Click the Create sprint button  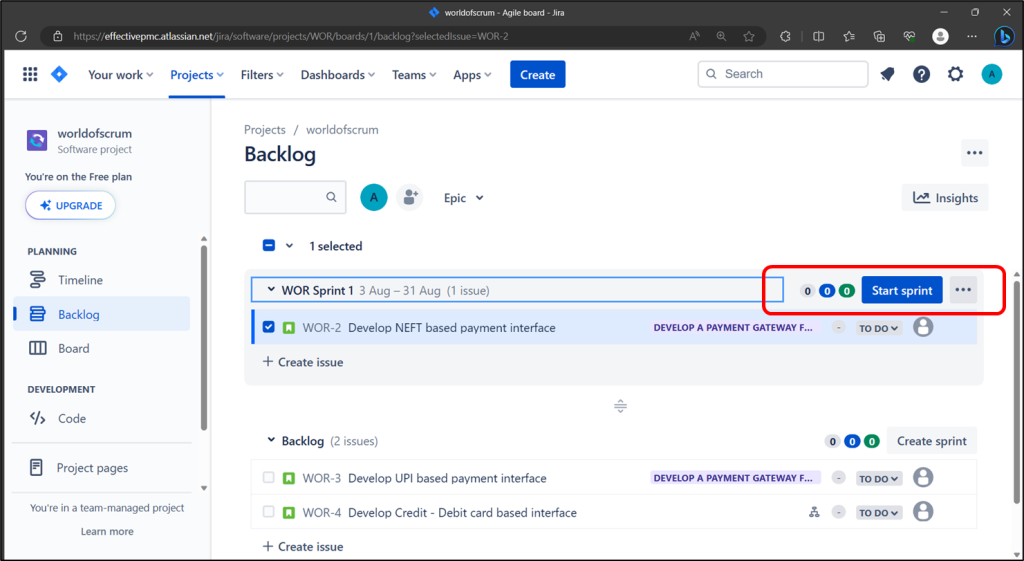tap(931, 441)
